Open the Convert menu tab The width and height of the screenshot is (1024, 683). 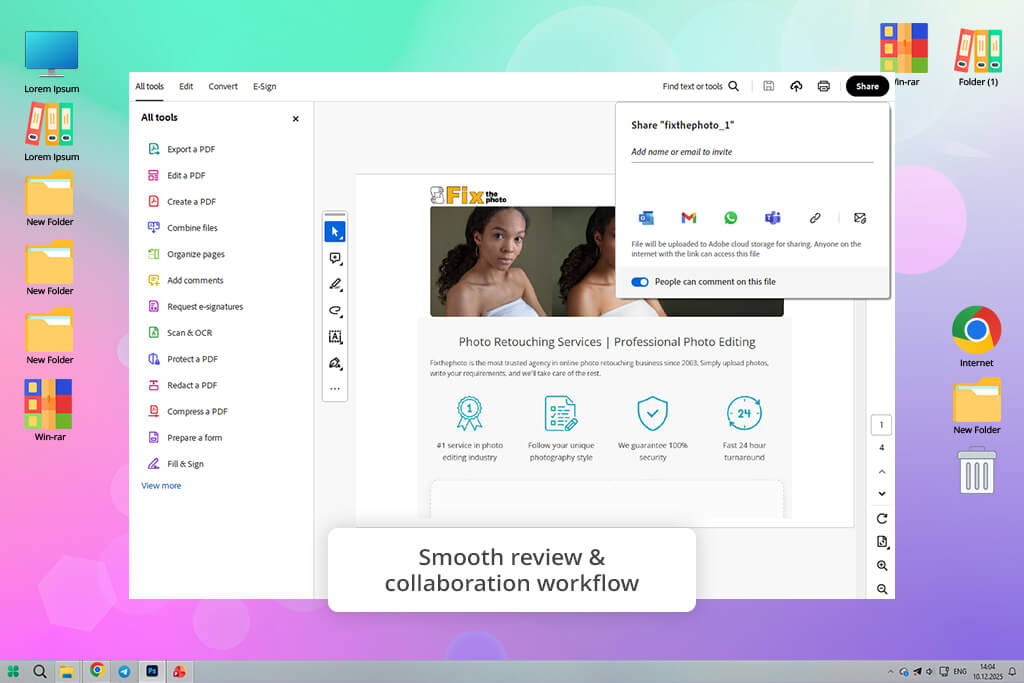point(223,87)
